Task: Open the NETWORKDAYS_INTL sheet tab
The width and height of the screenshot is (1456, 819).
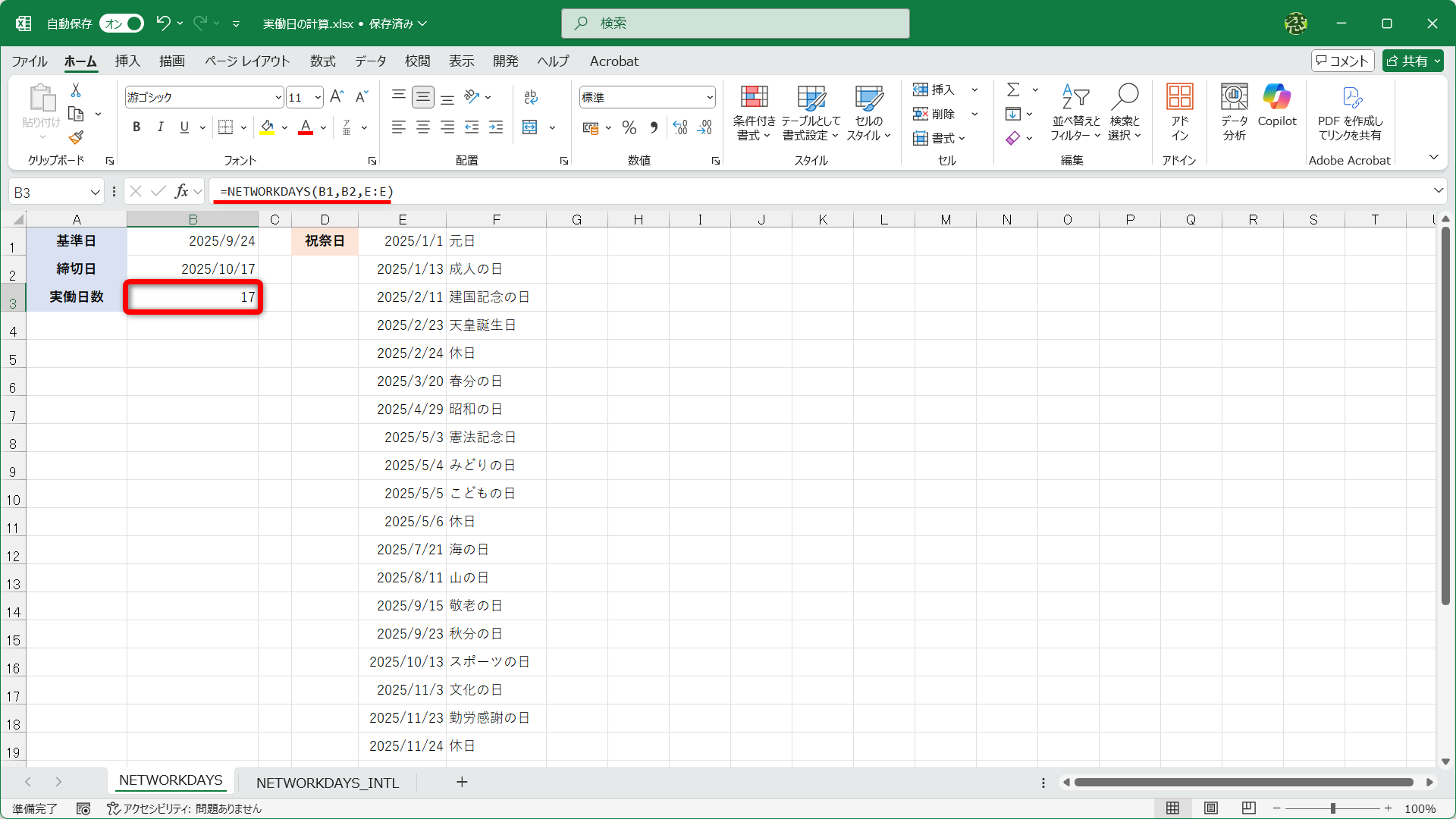Action: click(328, 782)
